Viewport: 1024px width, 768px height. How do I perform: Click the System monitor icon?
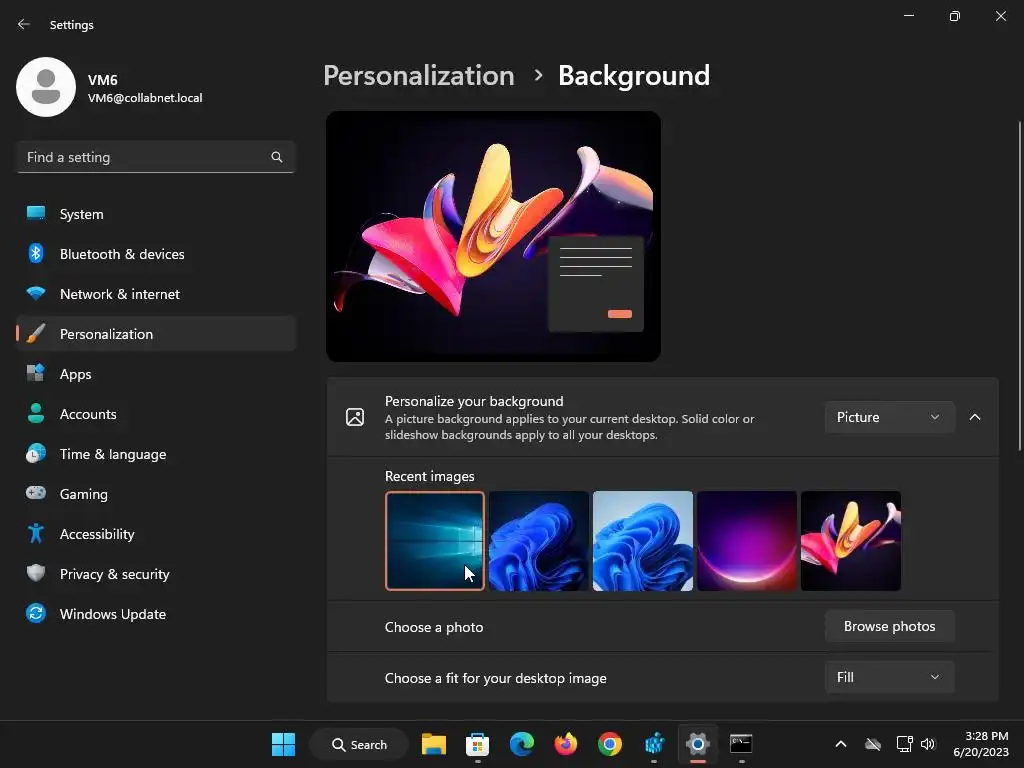(x=36, y=213)
